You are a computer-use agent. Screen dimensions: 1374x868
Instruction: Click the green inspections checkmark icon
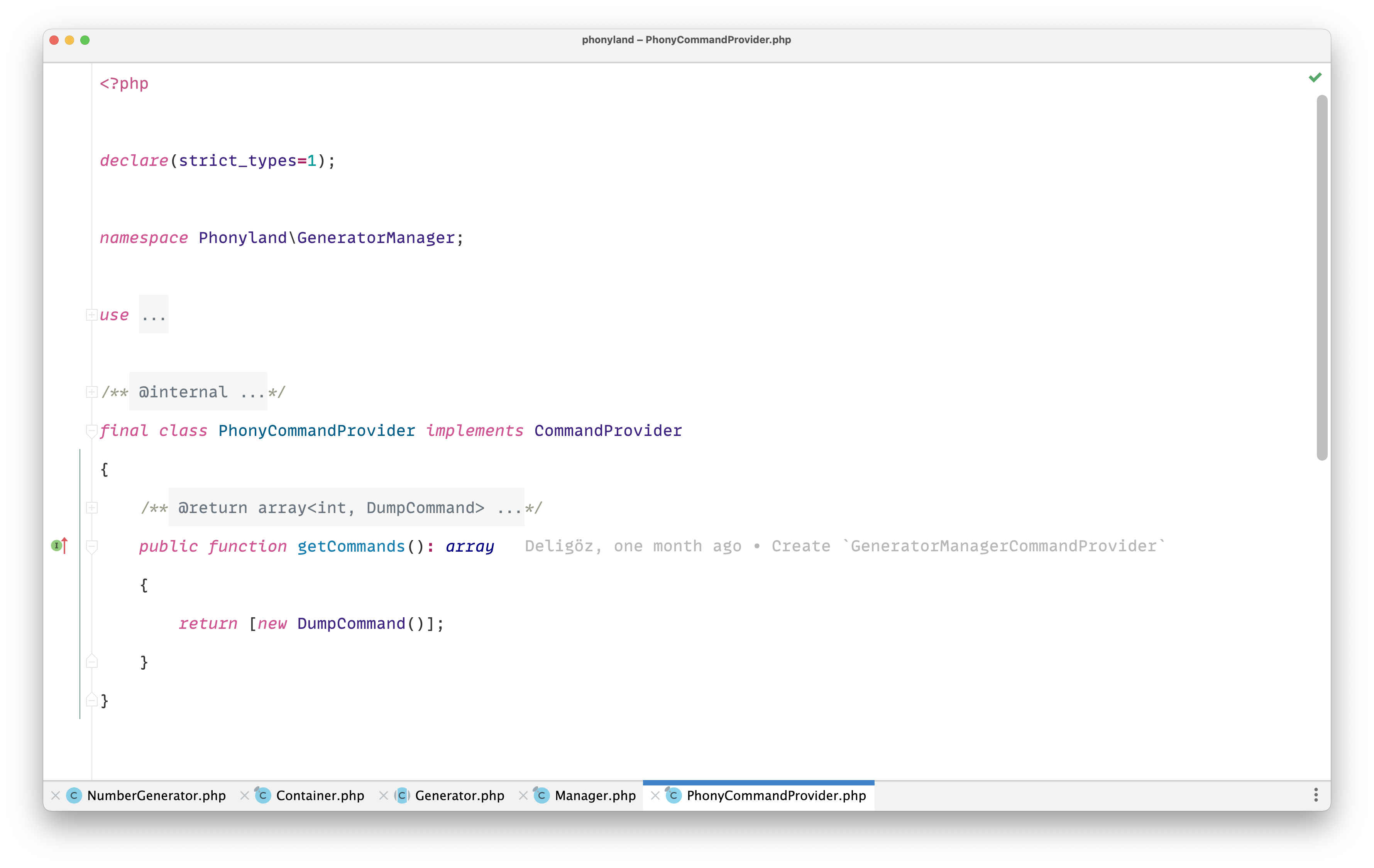click(x=1315, y=78)
